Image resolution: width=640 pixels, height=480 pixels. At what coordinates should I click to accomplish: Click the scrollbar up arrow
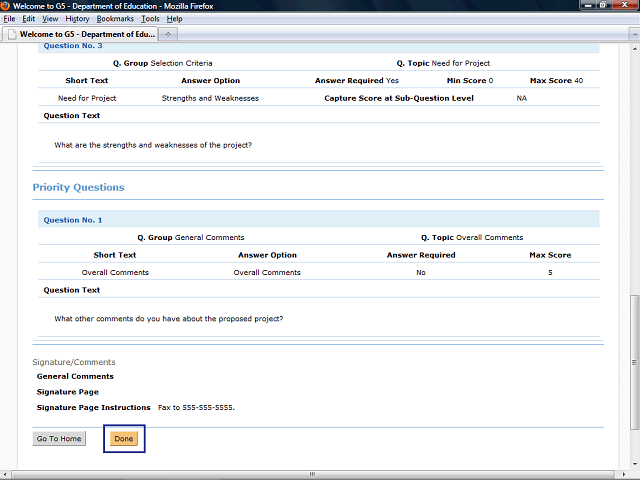[x=634, y=47]
